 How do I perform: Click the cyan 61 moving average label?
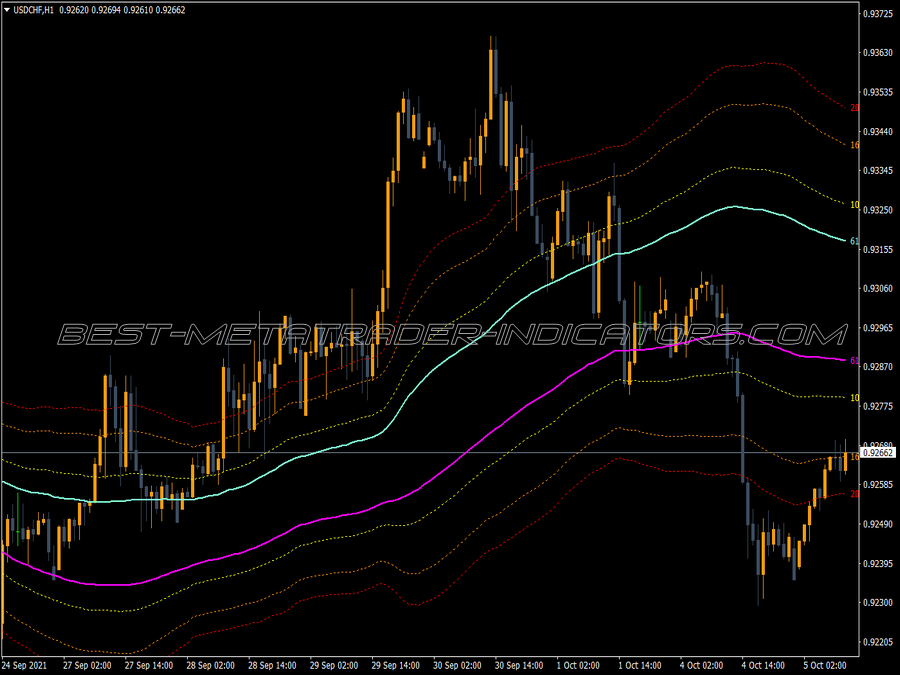click(x=854, y=241)
